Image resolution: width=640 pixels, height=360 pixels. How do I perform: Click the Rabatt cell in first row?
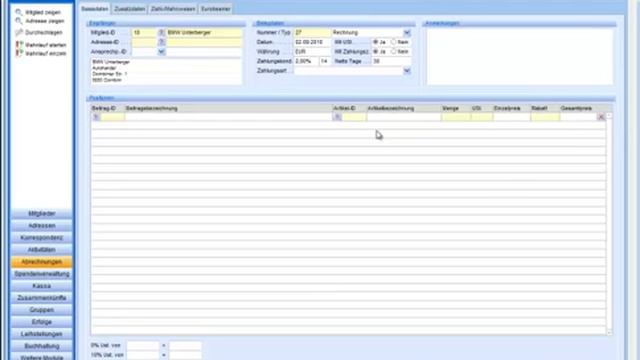[545, 117]
